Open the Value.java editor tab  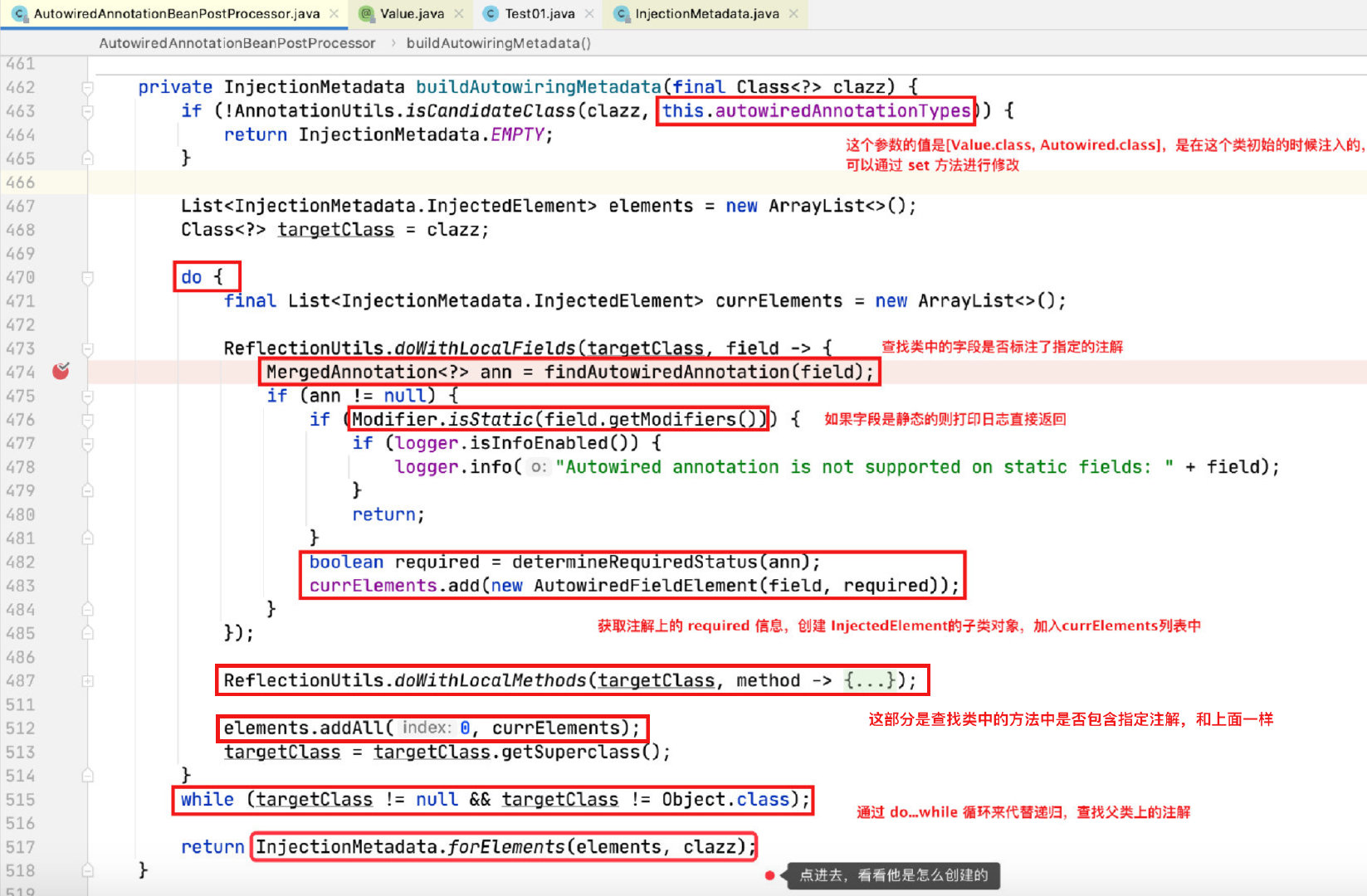click(x=412, y=14)
